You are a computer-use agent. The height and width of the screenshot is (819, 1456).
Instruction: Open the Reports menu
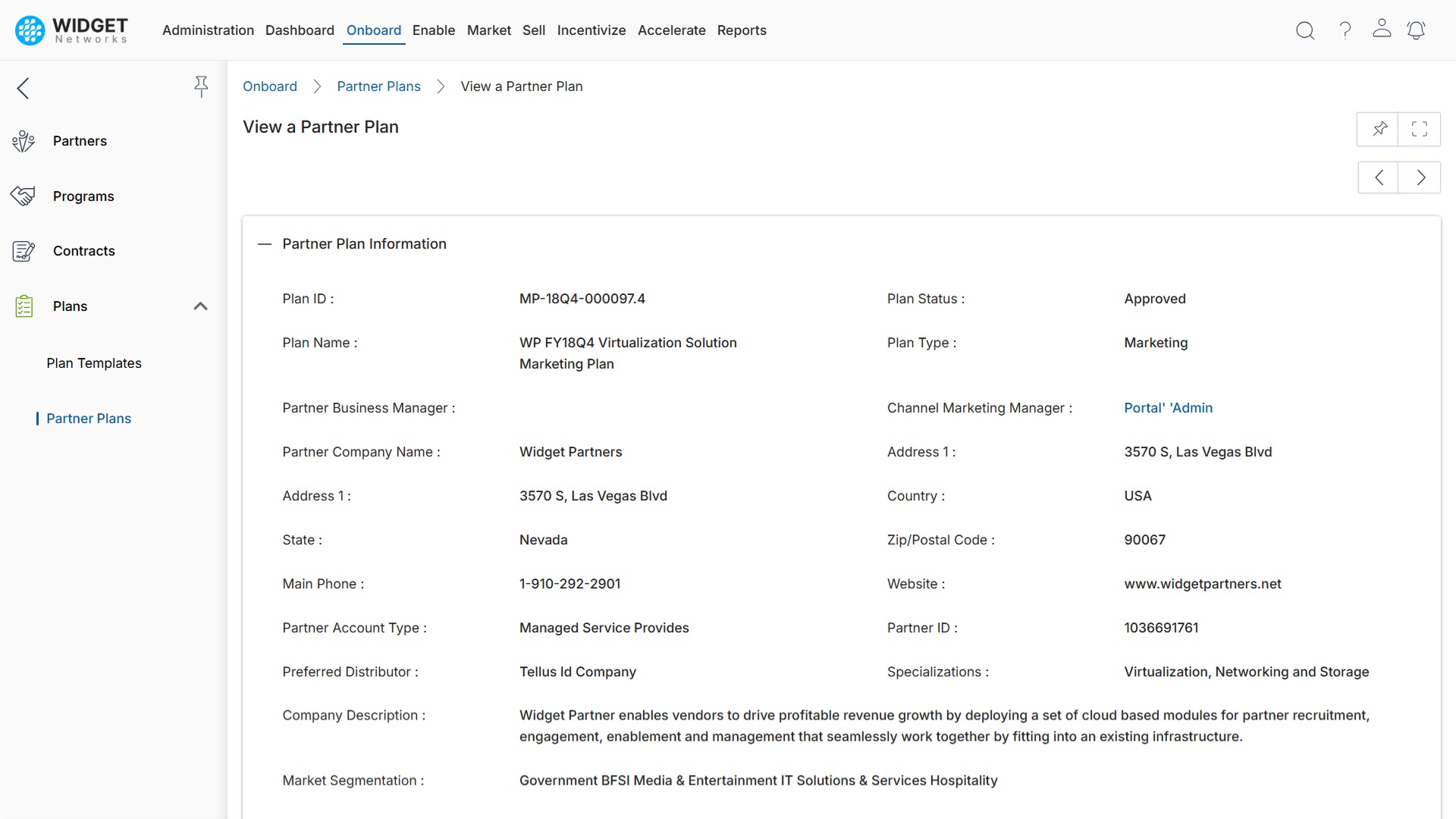pos(741,30)
